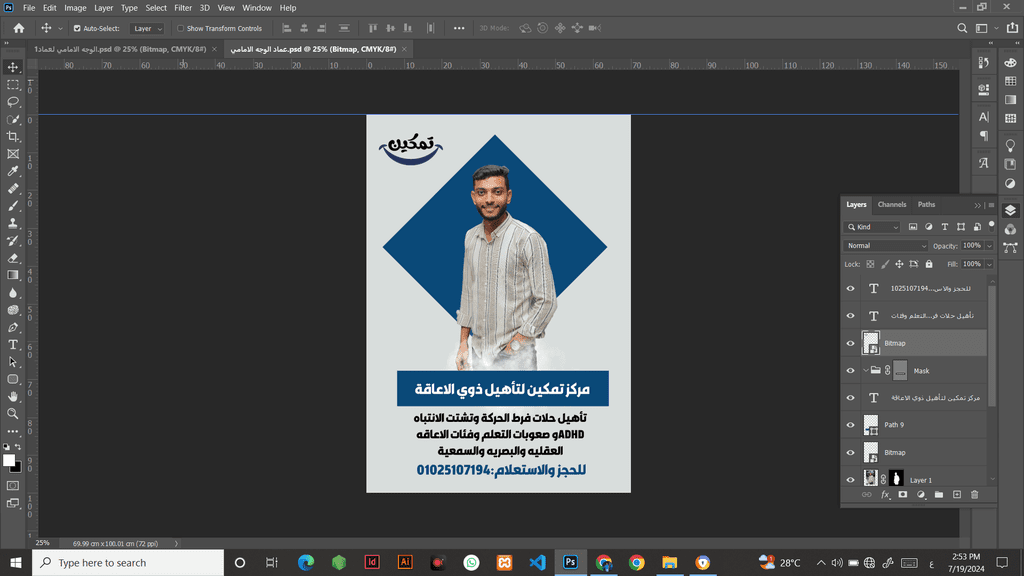The image size is (1024, 576).
Task: Swap foreground and background colors
Action: click(x=18, y=447)
